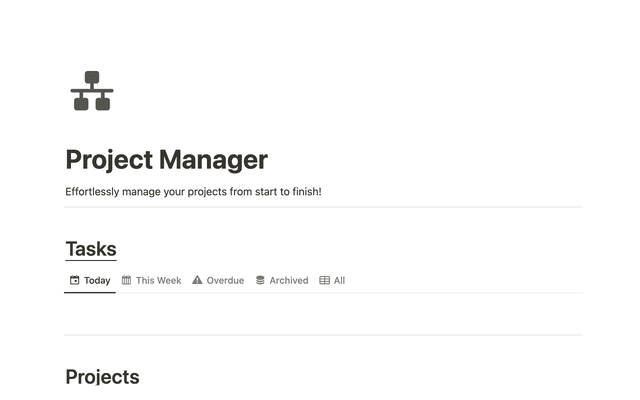Click the empty task list area below the tabs
Screen dimensions: 640x400
[x=322, y=314]
